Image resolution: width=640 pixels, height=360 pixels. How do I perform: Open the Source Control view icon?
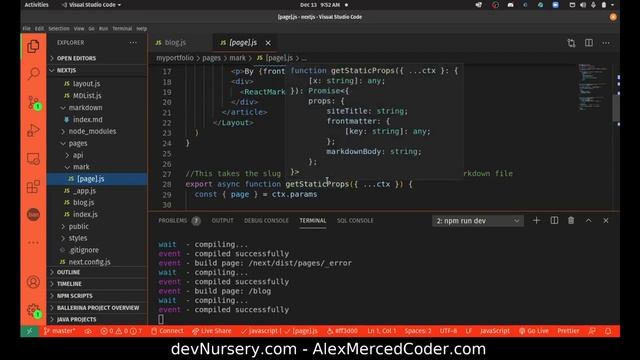tap(33, 102)
